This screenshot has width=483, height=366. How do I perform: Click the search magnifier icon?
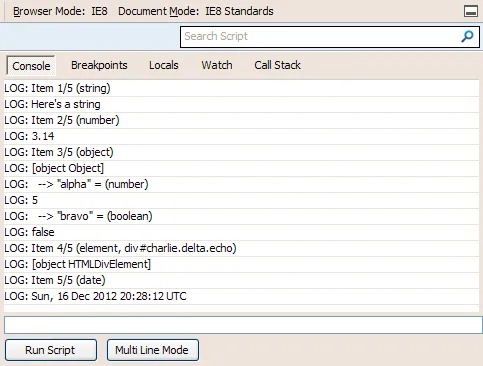(x=467, y=36)
